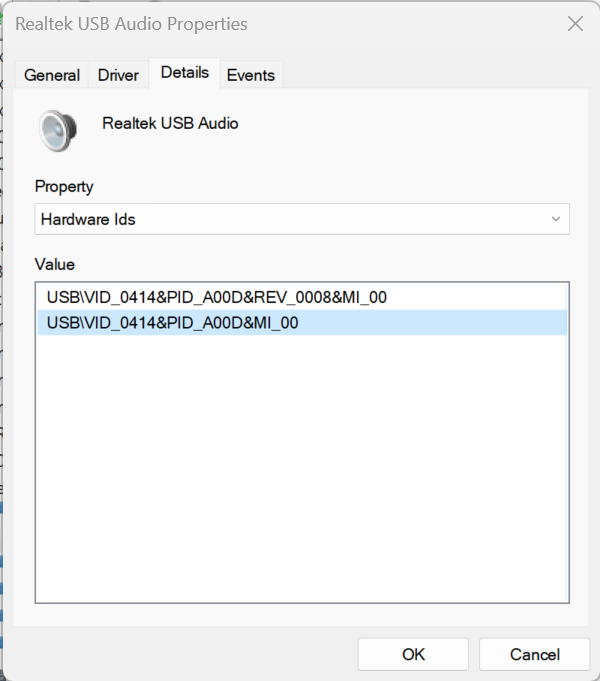The image size is (600, 681).
Task: Open the Hardware Ids property combo box
Action: (302, 219)
